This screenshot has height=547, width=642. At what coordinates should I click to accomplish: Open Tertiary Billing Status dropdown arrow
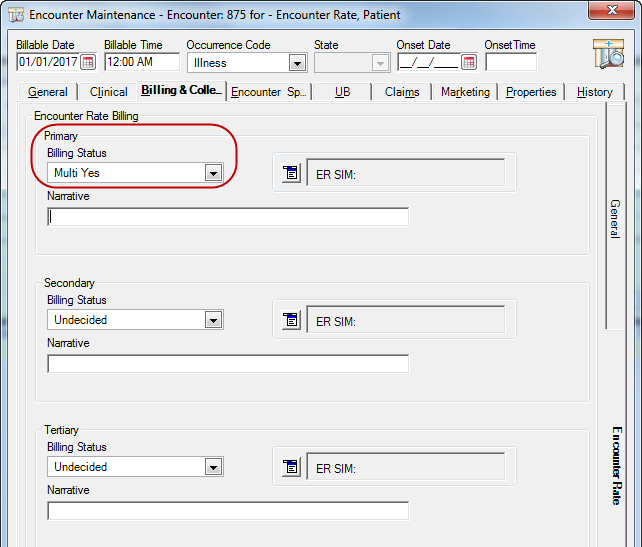213,467
